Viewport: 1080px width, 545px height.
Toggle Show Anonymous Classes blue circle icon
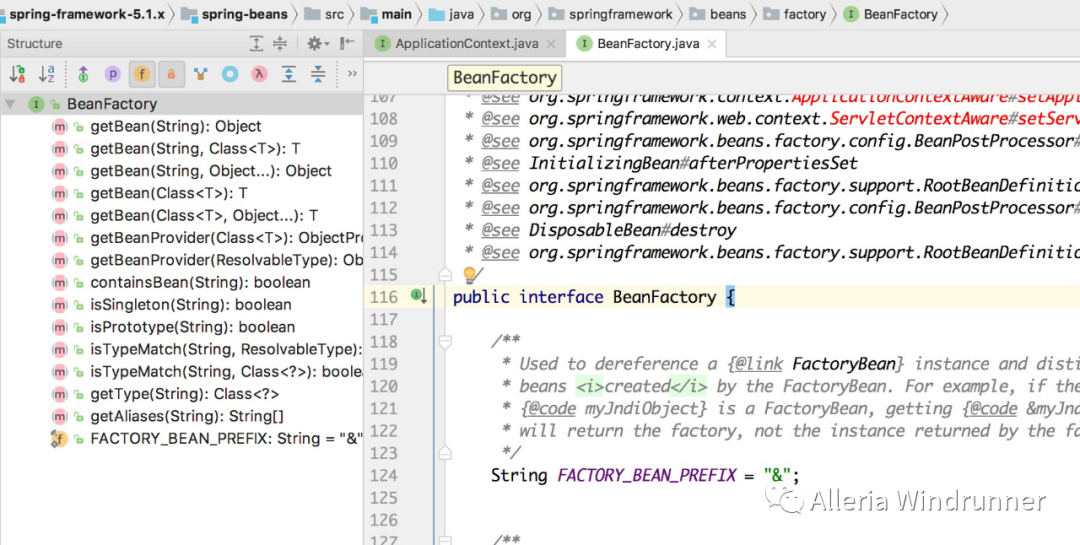pos(230,74)
